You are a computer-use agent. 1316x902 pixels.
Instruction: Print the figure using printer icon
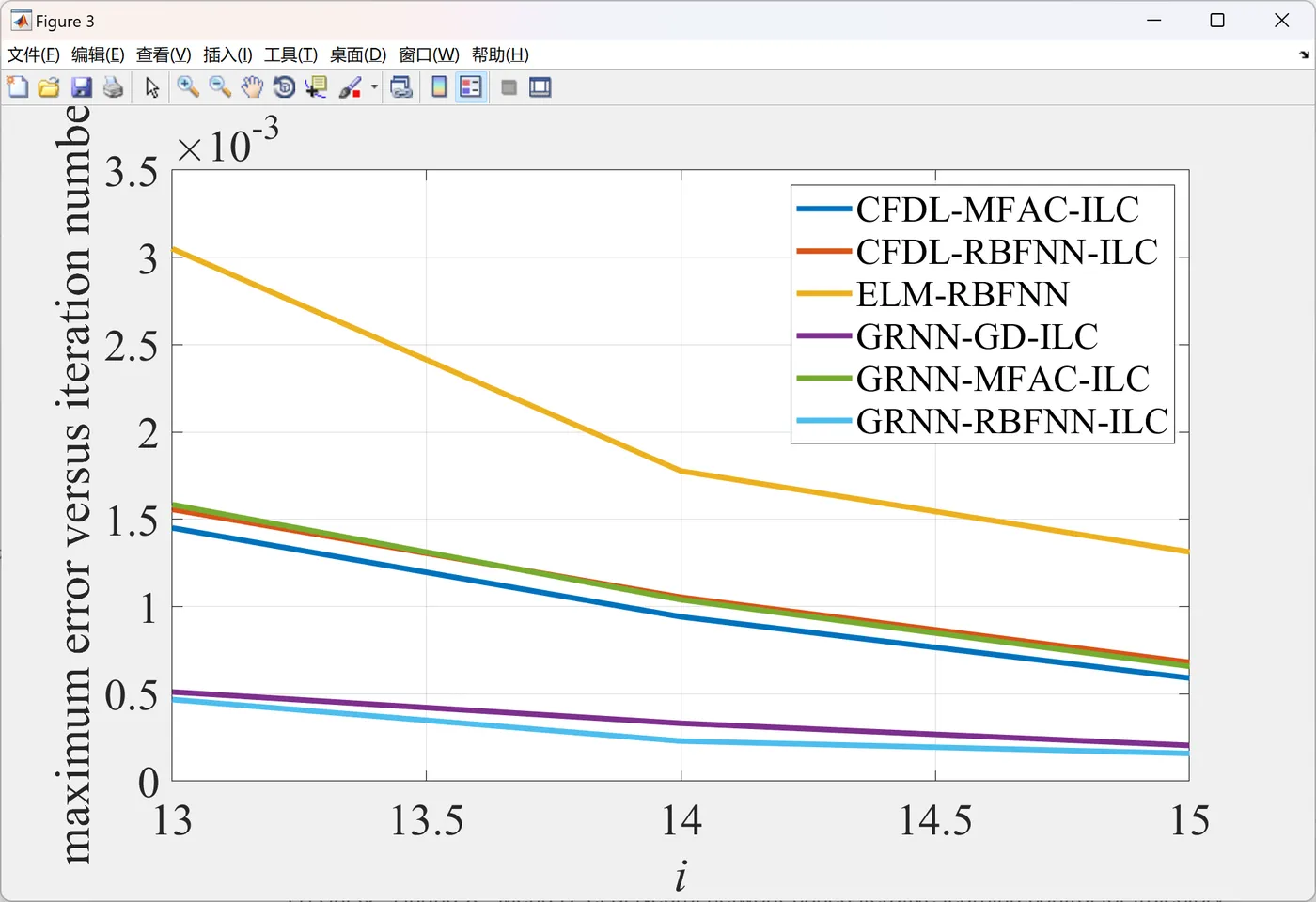[x=114, y=87]
